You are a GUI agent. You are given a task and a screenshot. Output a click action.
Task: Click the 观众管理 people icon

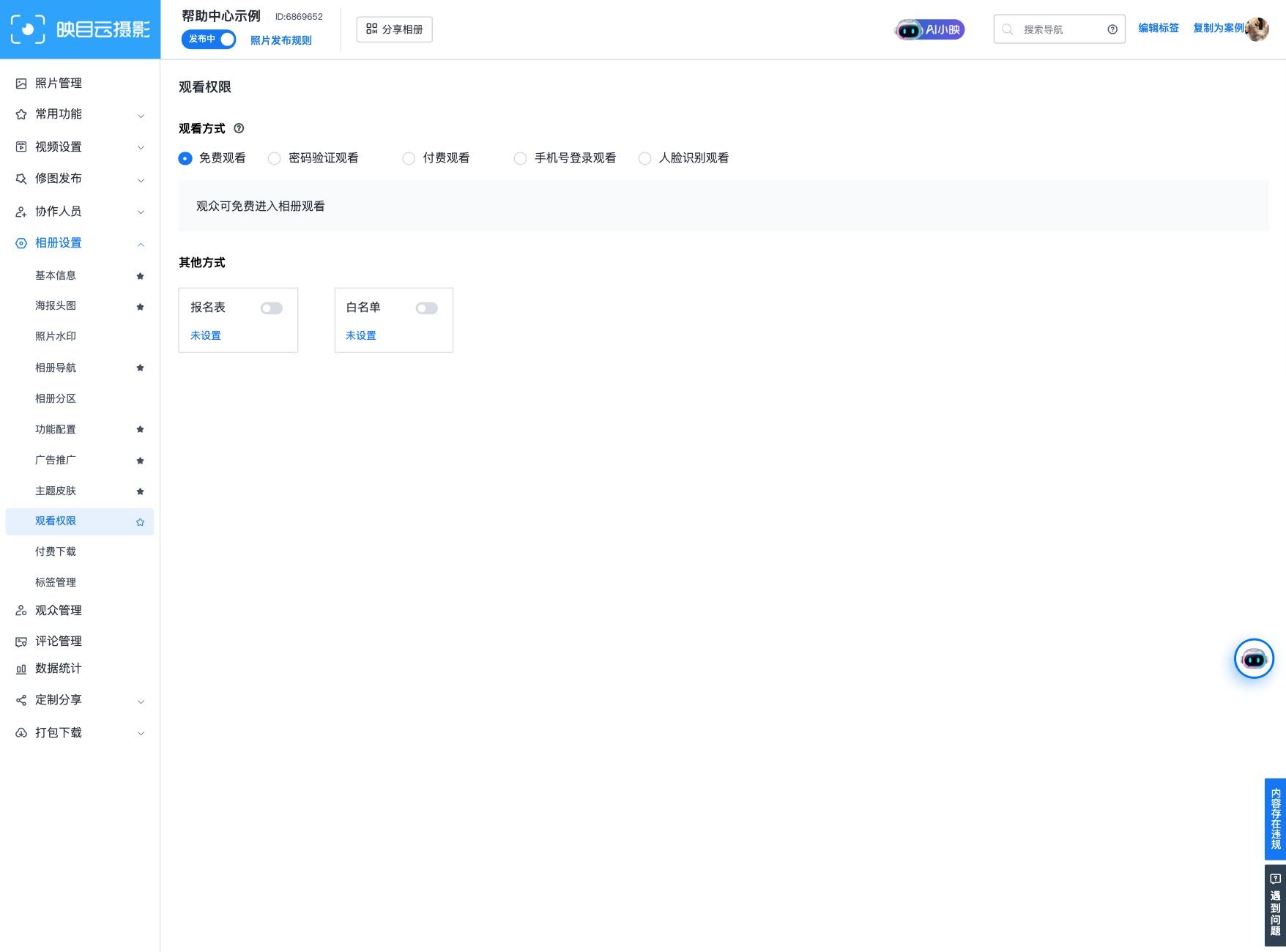click(21, 610)
